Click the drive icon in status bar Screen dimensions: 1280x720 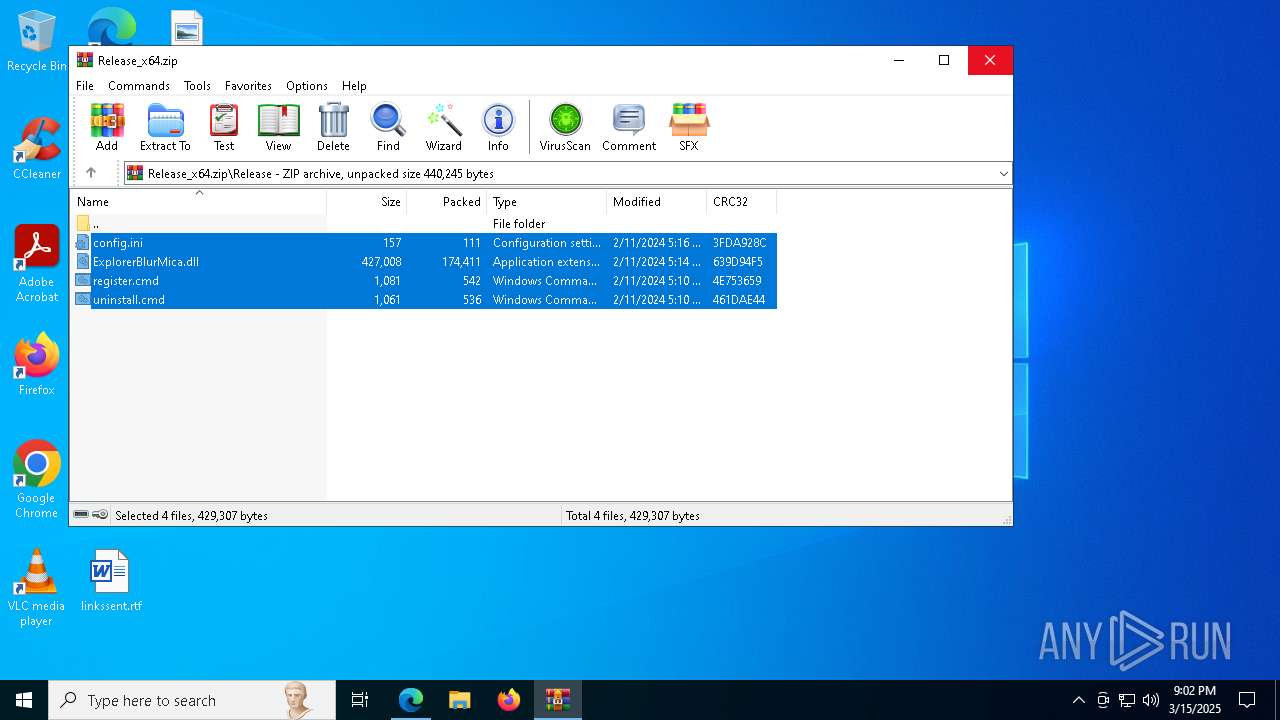pos(81,515)
